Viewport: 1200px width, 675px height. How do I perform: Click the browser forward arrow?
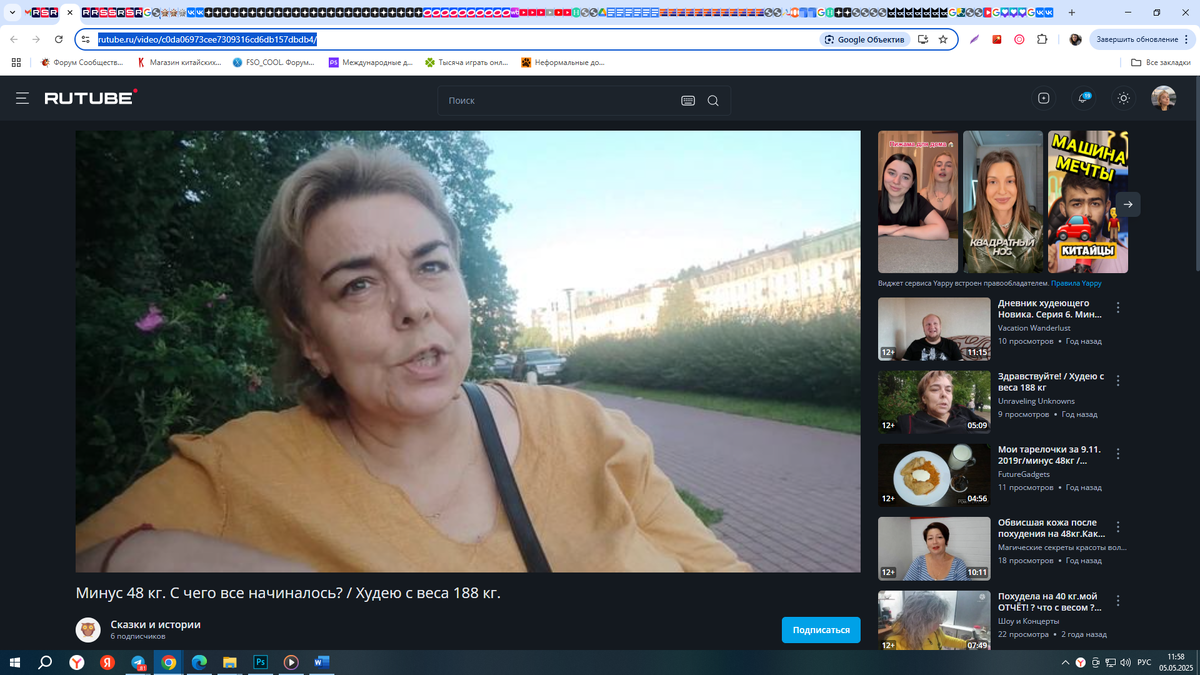pyautogui.click(x=36, y=39)
